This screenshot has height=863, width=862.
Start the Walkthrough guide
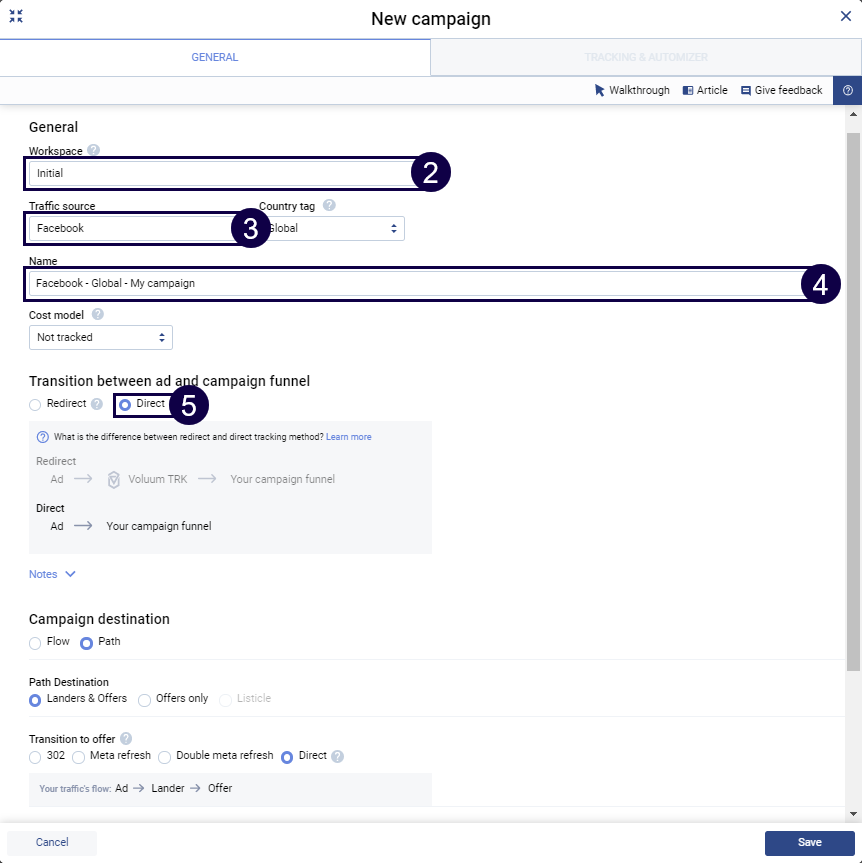tap(632, 90)
